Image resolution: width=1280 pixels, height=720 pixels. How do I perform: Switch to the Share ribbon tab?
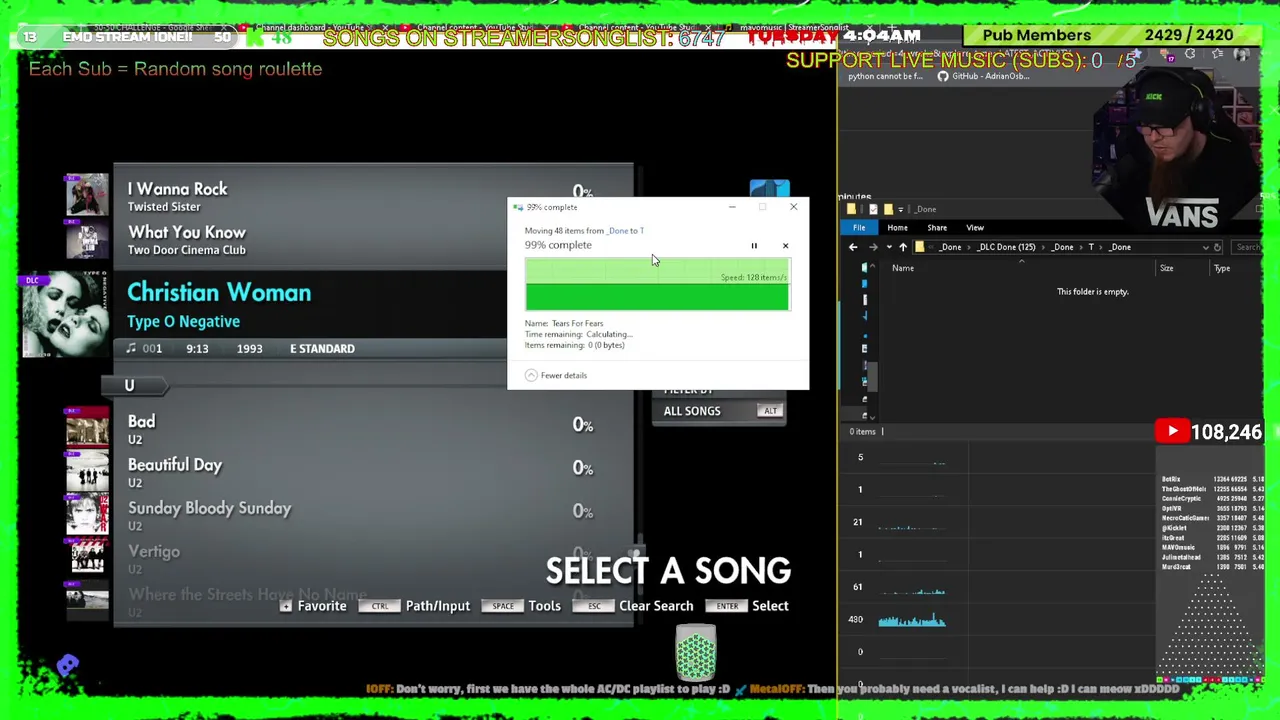(937, 227)
